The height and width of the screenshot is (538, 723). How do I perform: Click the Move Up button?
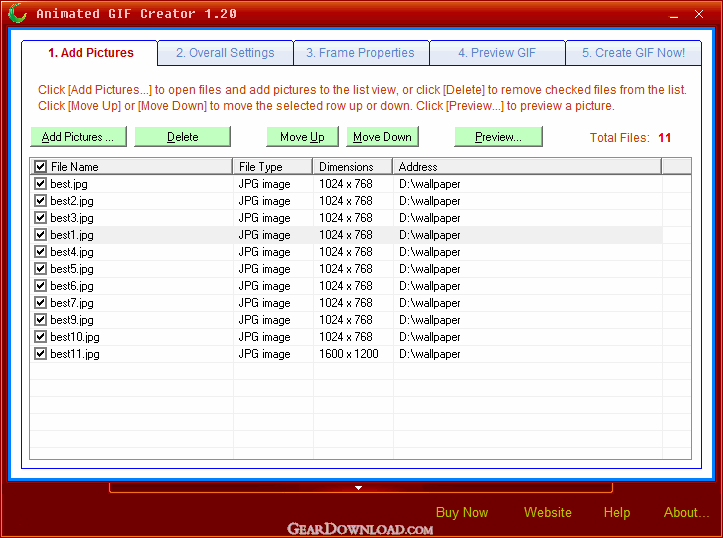(302, 137)
